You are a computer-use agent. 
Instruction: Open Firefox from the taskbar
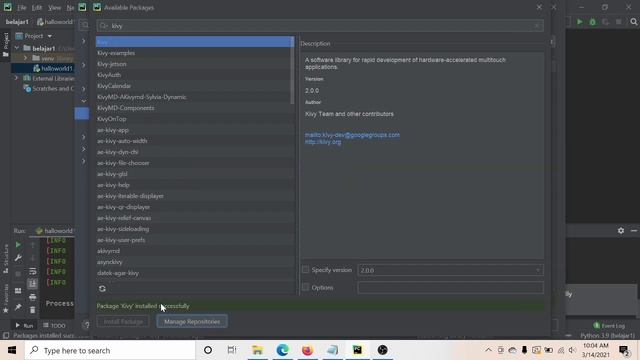coord(307,350)
